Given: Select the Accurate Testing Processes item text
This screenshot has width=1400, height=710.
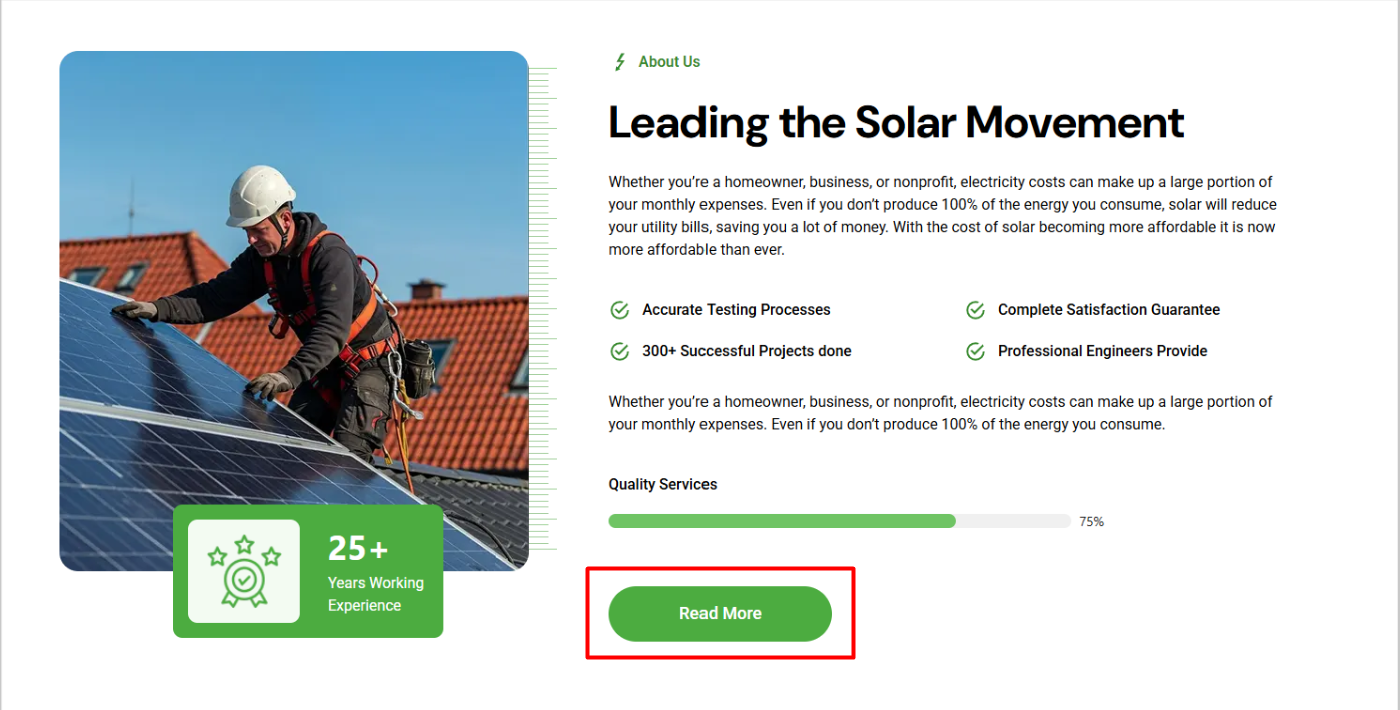Looking at the screenshot, I should coord(736,310).
